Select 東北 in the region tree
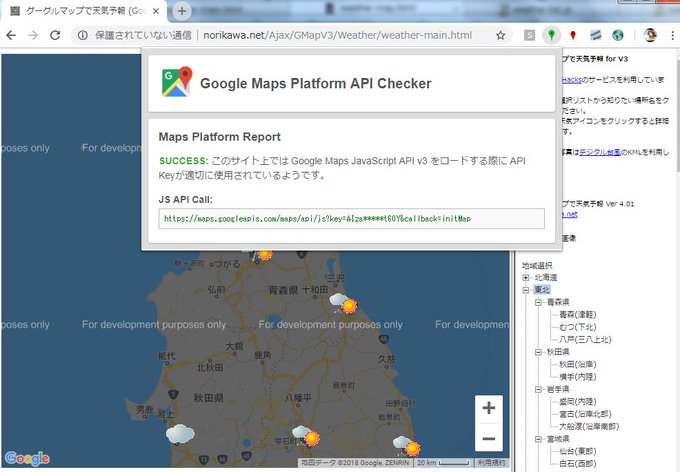This screenshot has height=472, width=680. (542, 290)
